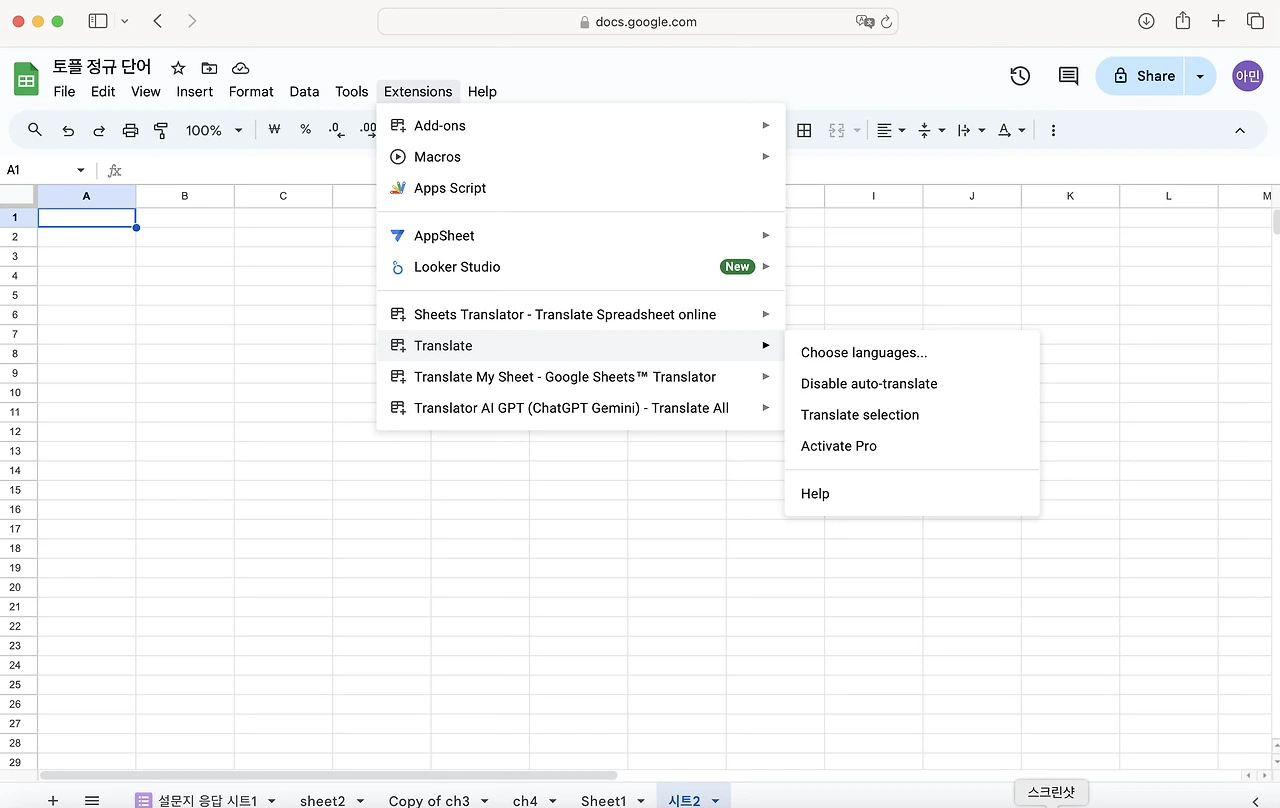Screen dimensions: 1280x808
Task: Go back in Safari
Action: coord(158,21)
